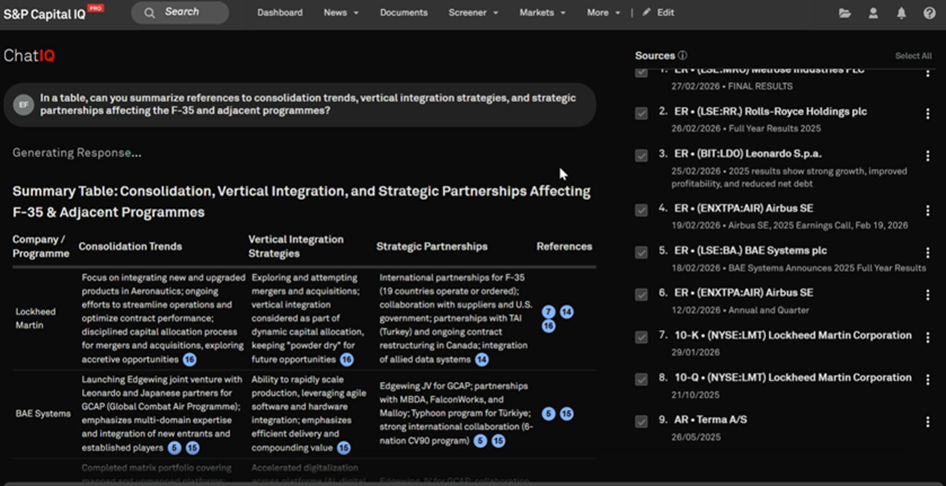
Task: Click citation 16 in Lockheed Vertical Integration cell
Action: coord(347,360)
